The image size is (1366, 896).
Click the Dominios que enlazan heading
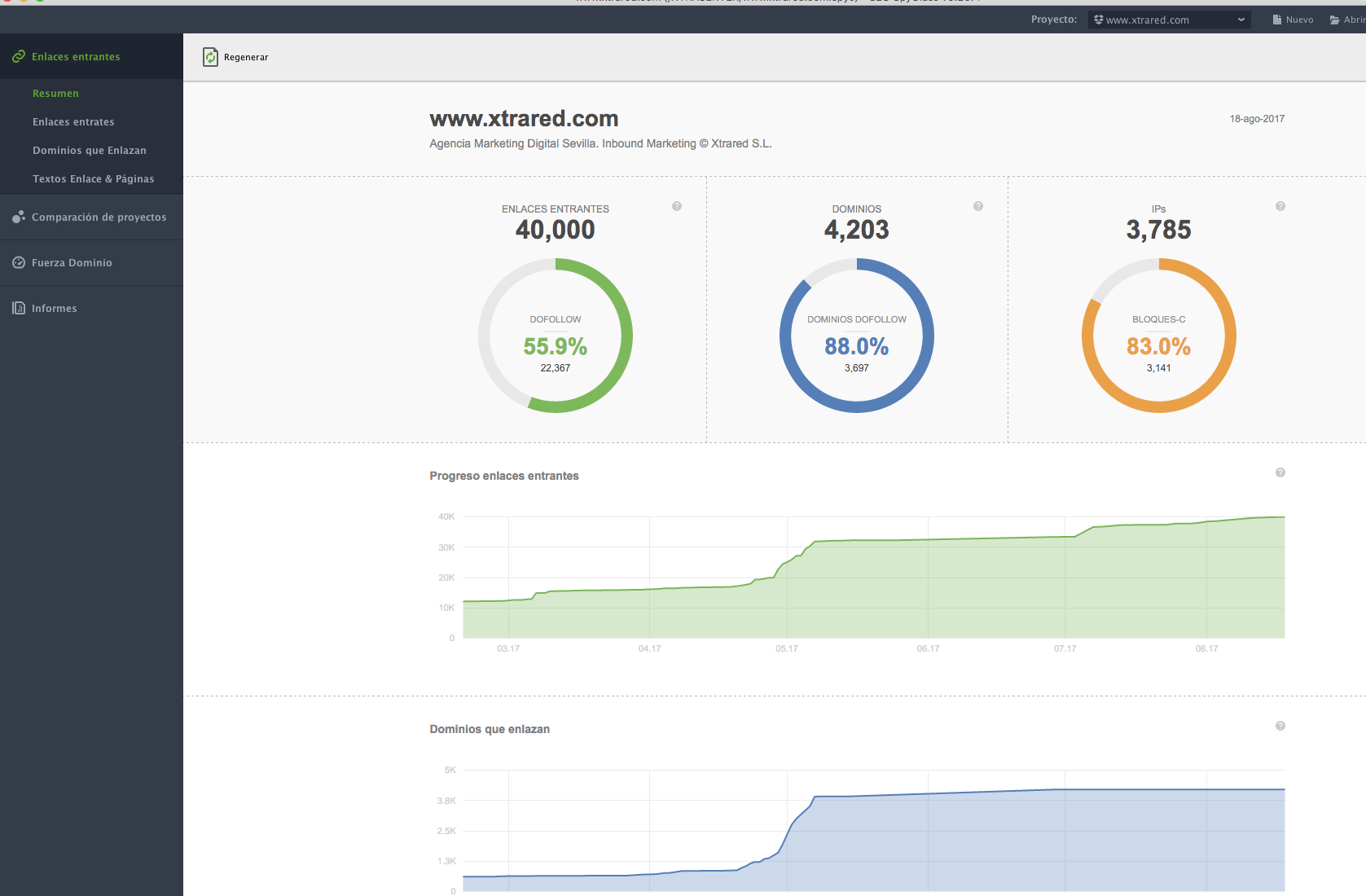click(x=490, y=729)
